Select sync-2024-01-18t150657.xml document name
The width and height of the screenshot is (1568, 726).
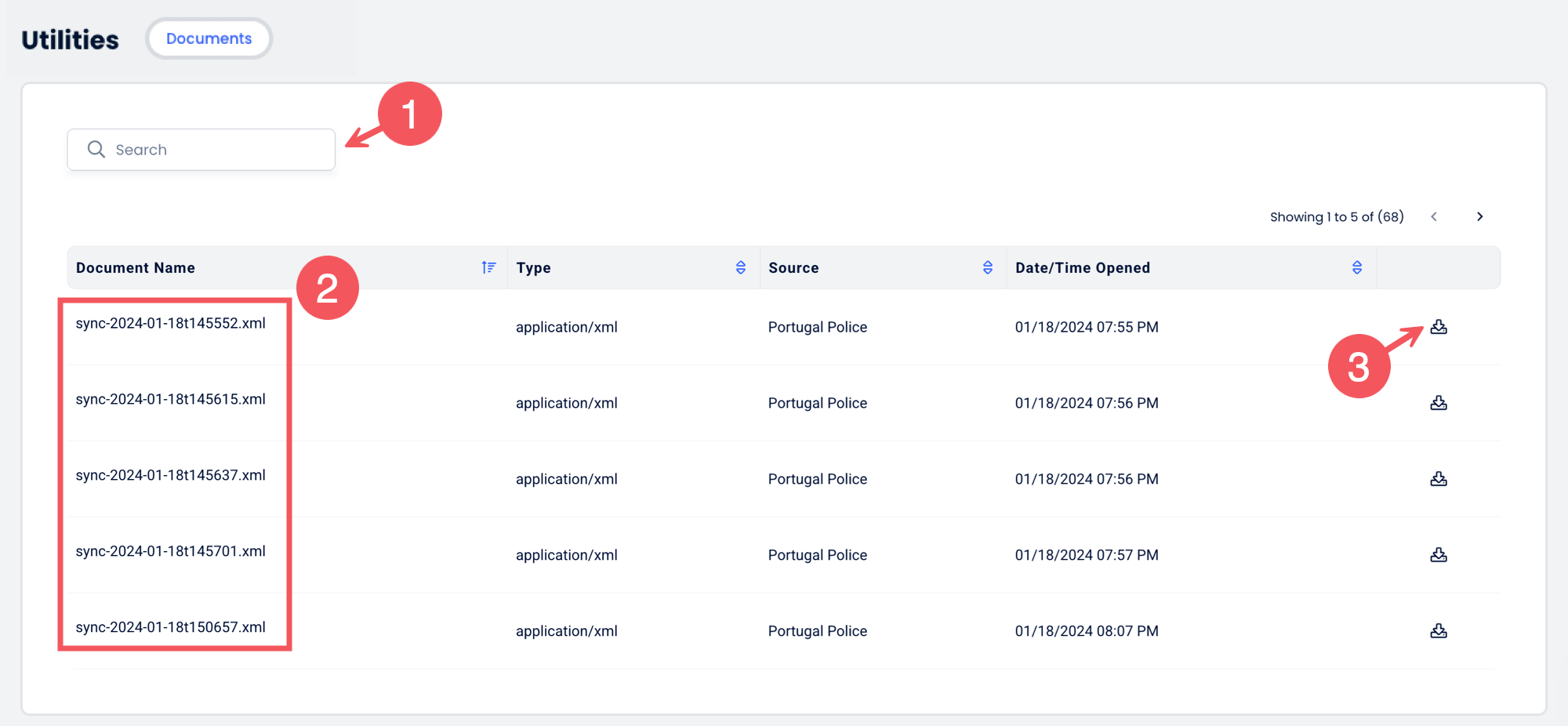click(170, 627)
